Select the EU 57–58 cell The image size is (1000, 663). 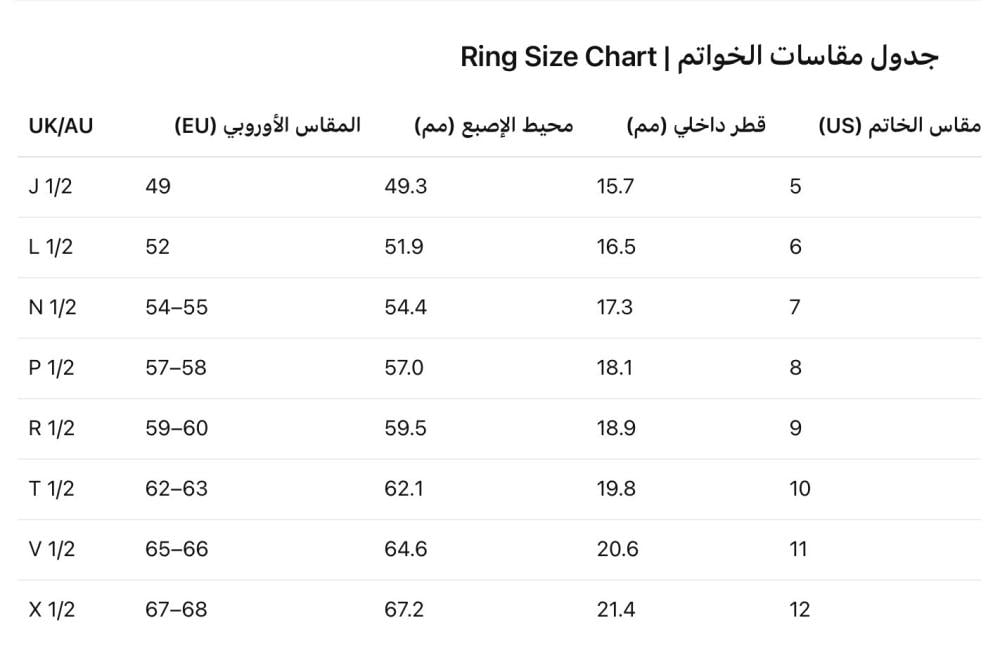point(176,368)
